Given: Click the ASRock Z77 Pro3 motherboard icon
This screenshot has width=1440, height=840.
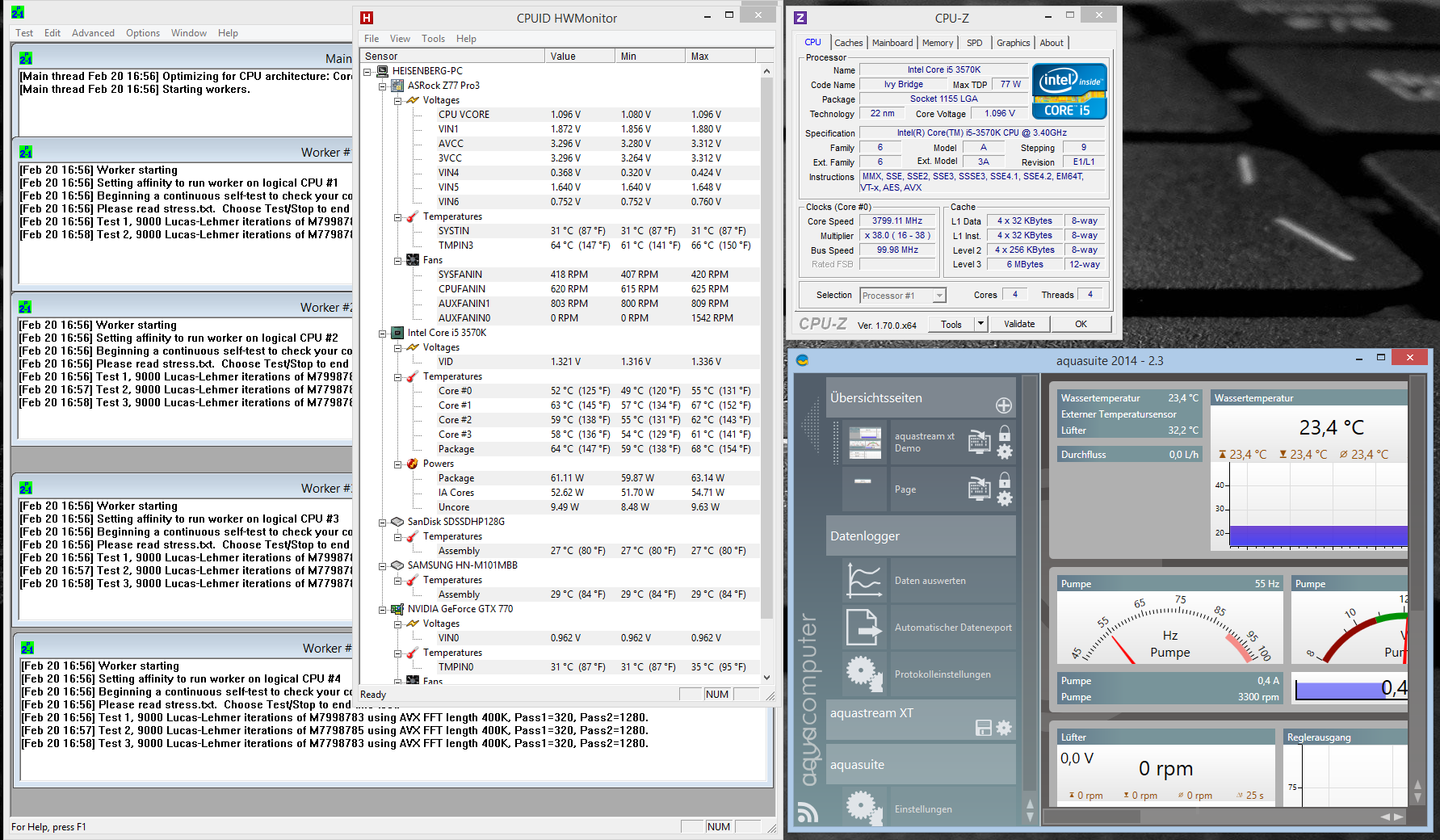Looking at the screenshot, I should [397, 86].
